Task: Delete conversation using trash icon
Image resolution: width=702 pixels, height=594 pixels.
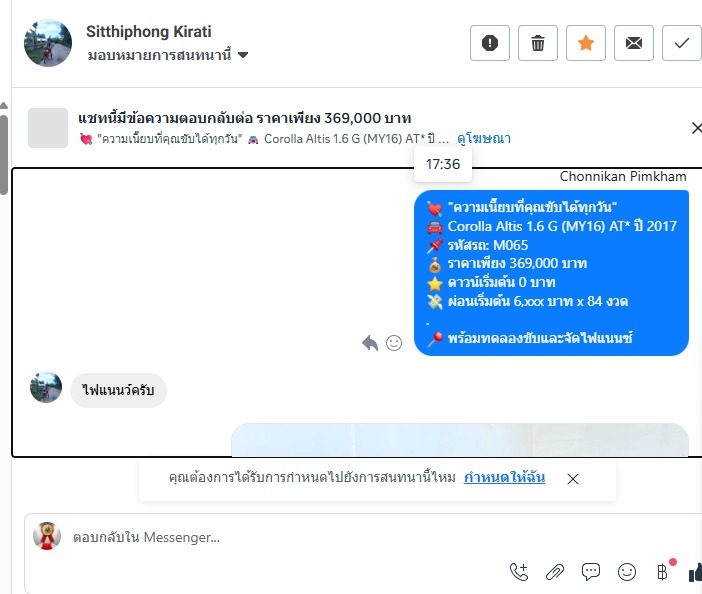Action: 538,43
